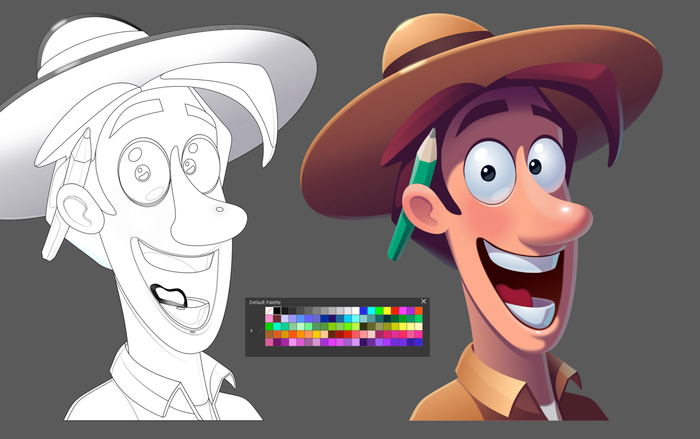700x439 pixels.
Task: Select the no-color swatch with red slash
Action: pos(269,311)
